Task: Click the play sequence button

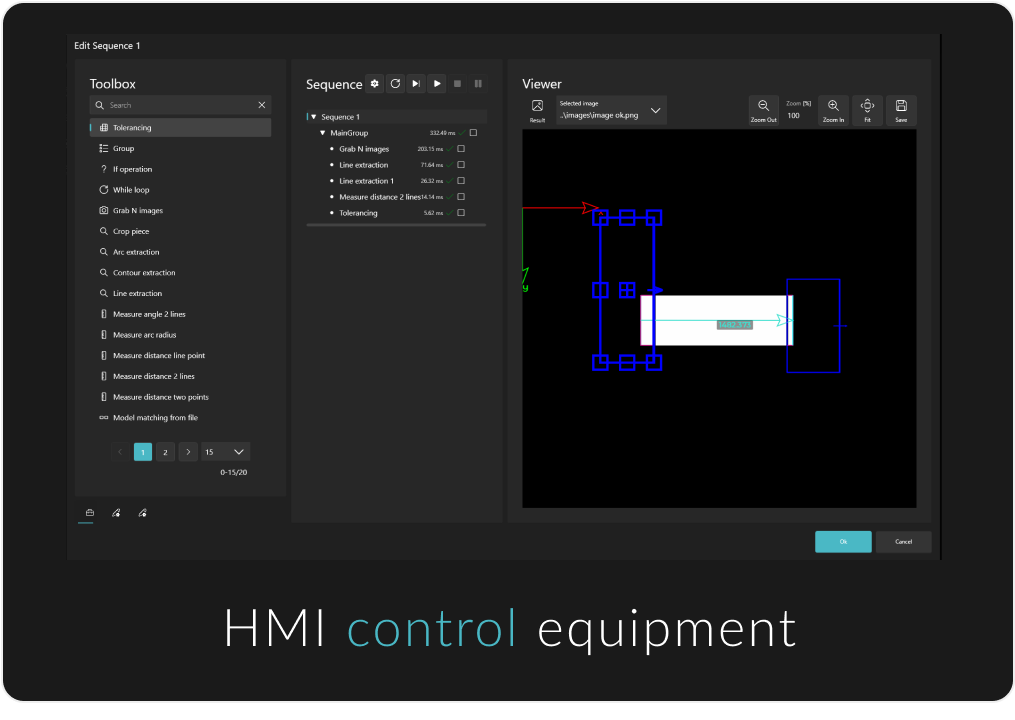Action: [x=437, y=84]
